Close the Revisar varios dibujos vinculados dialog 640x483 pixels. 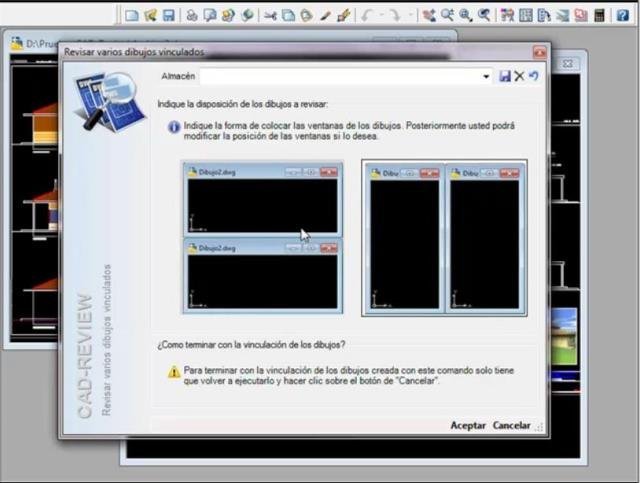pyautogui.click(x=540, y=52)
